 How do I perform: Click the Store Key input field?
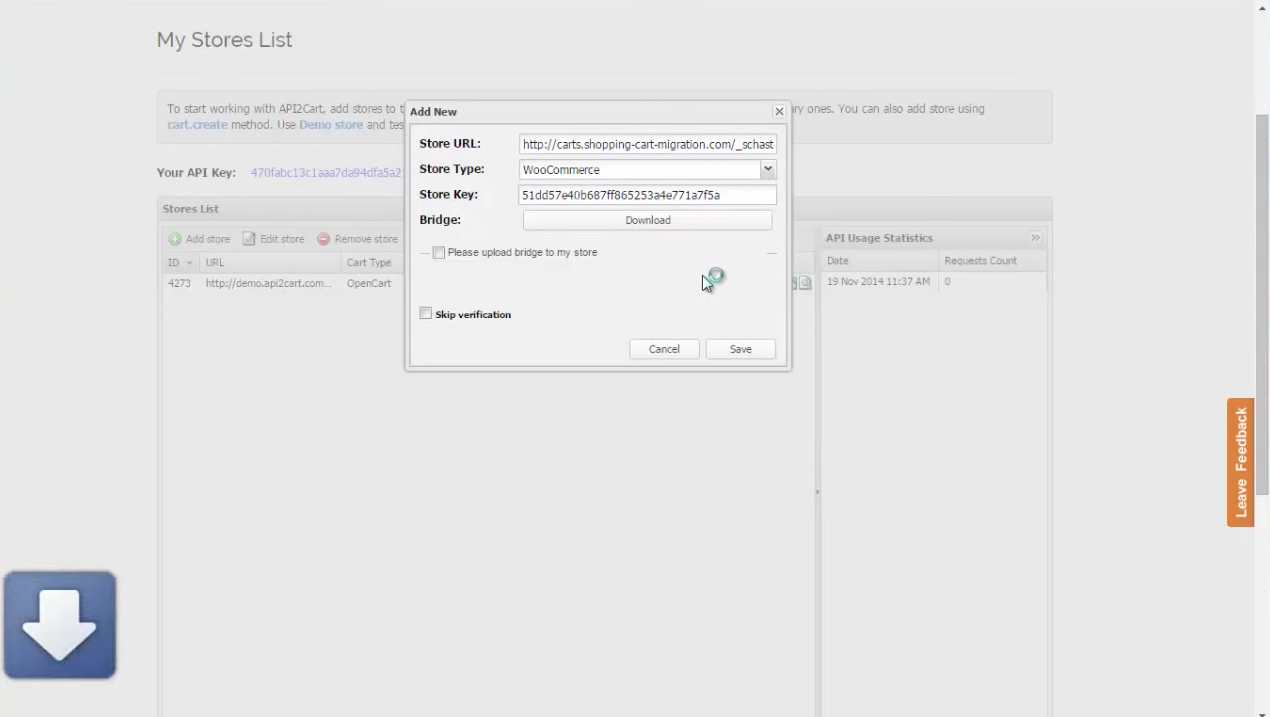tap(648, 195)
